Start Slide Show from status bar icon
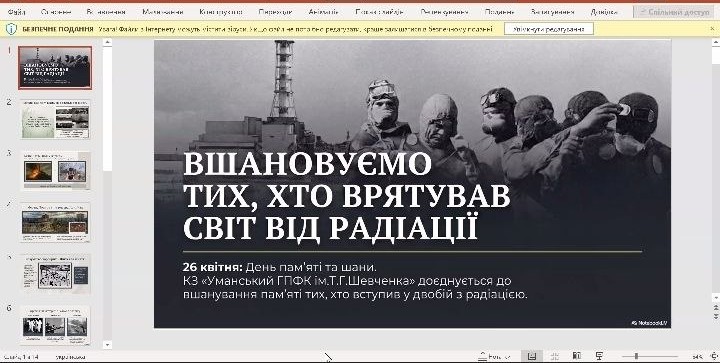The height and width of the screenshot is (363, 720). point(599,356)
